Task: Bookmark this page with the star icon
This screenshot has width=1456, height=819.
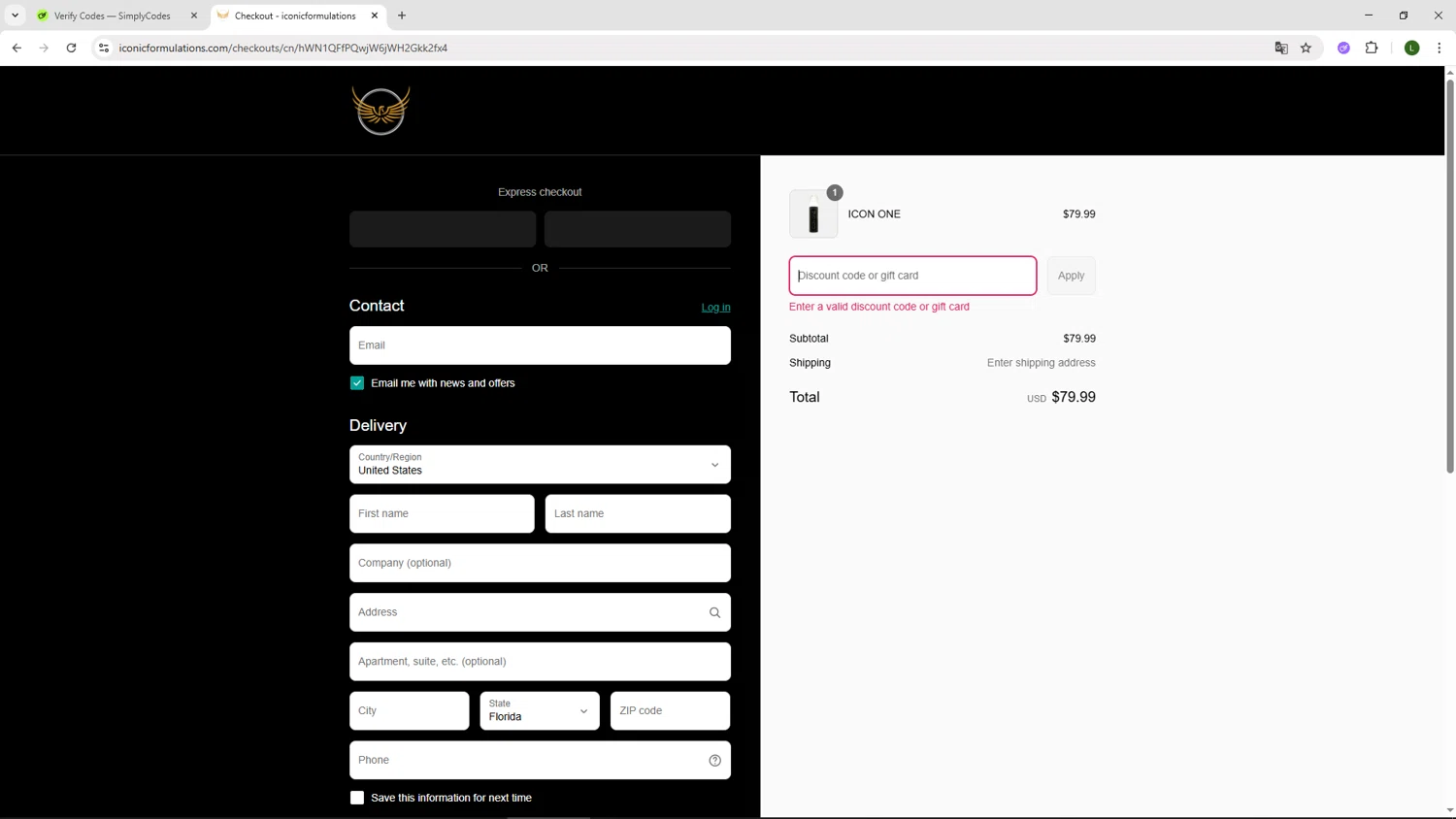Action: pyautogui.click(x=1306, y=48)
